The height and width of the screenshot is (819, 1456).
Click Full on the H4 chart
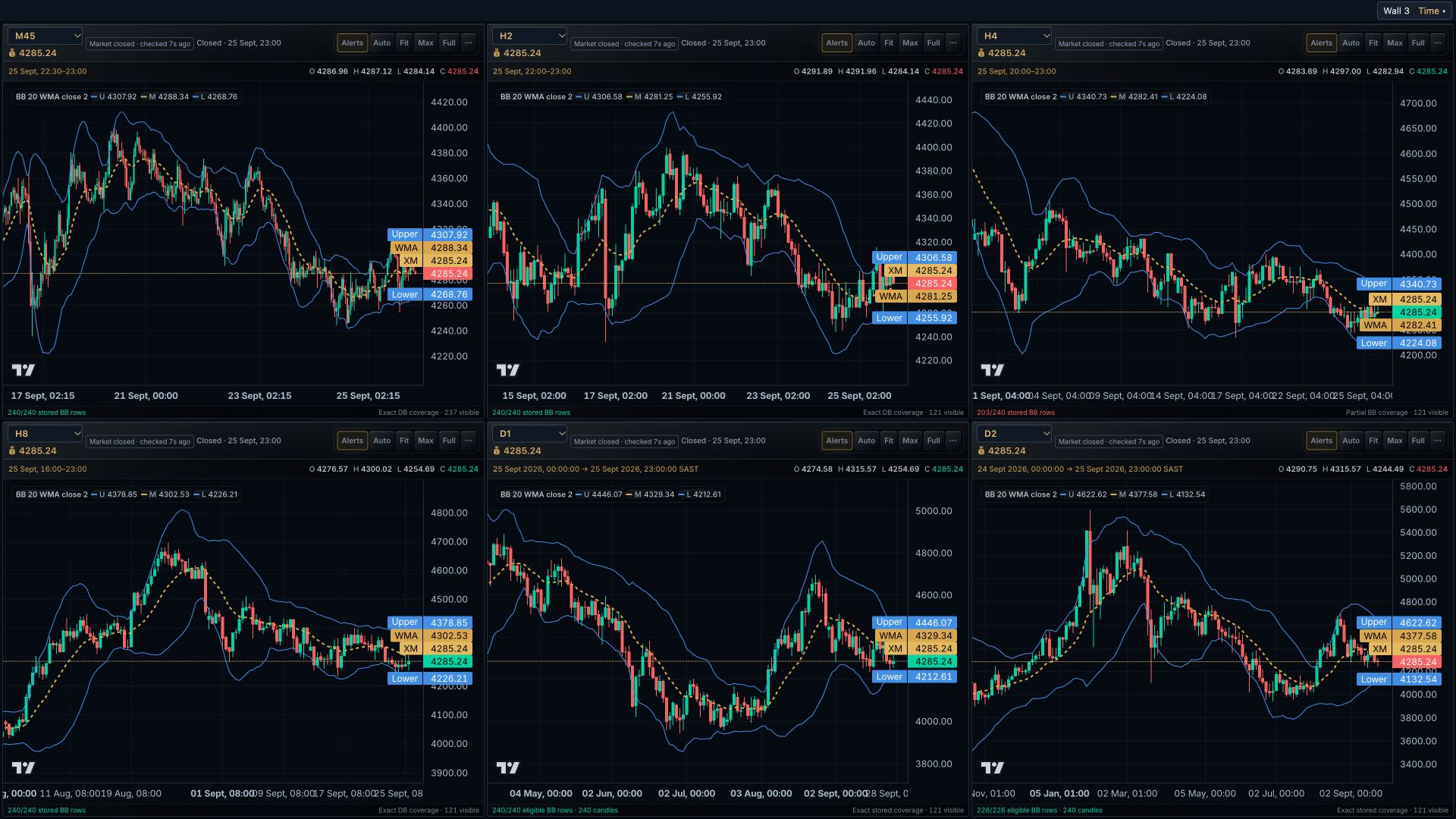[1418, 43]
